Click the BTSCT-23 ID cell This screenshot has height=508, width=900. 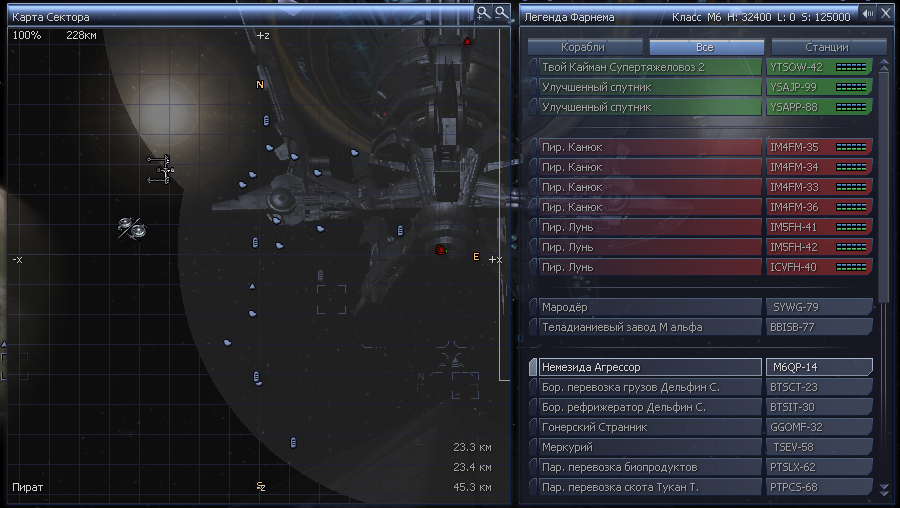pos(819,387)
